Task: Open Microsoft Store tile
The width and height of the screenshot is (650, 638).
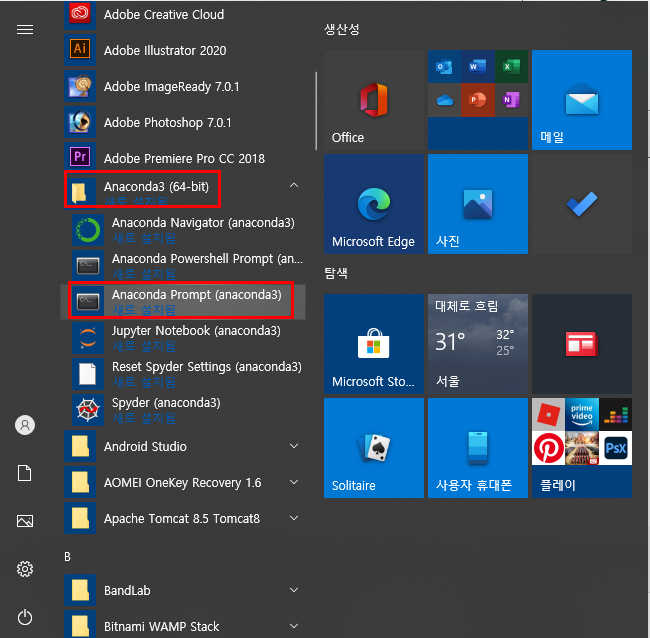Action: (374, 344)
